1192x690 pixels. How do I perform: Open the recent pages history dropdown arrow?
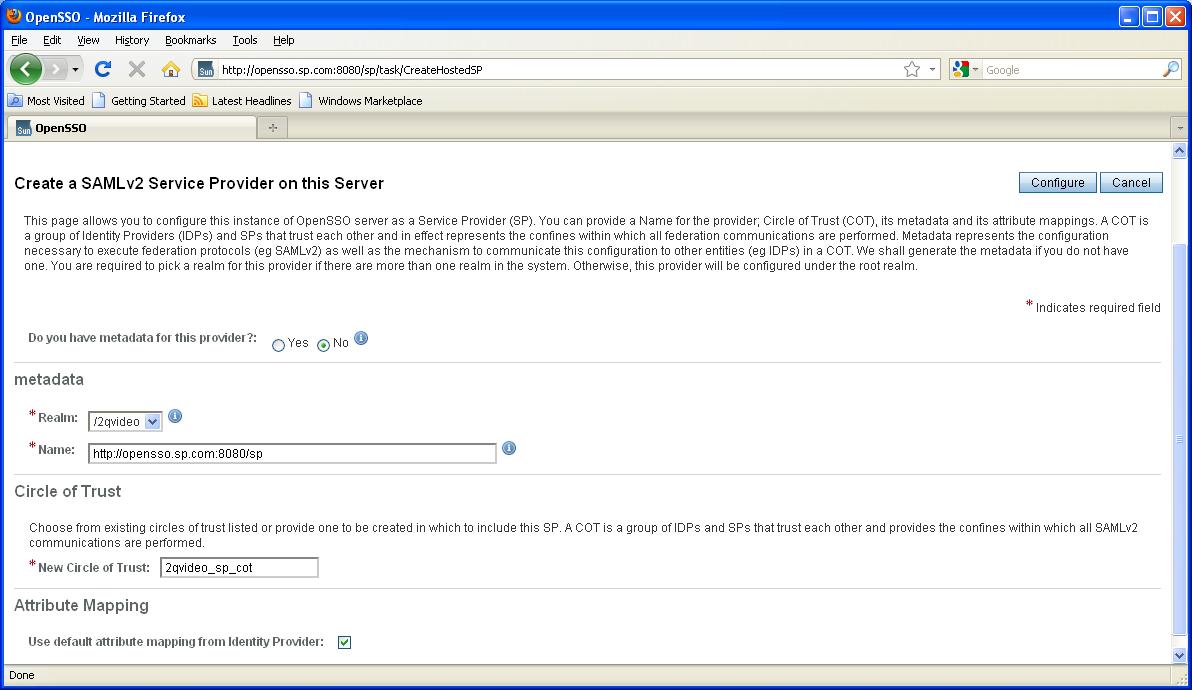[75, 70]
